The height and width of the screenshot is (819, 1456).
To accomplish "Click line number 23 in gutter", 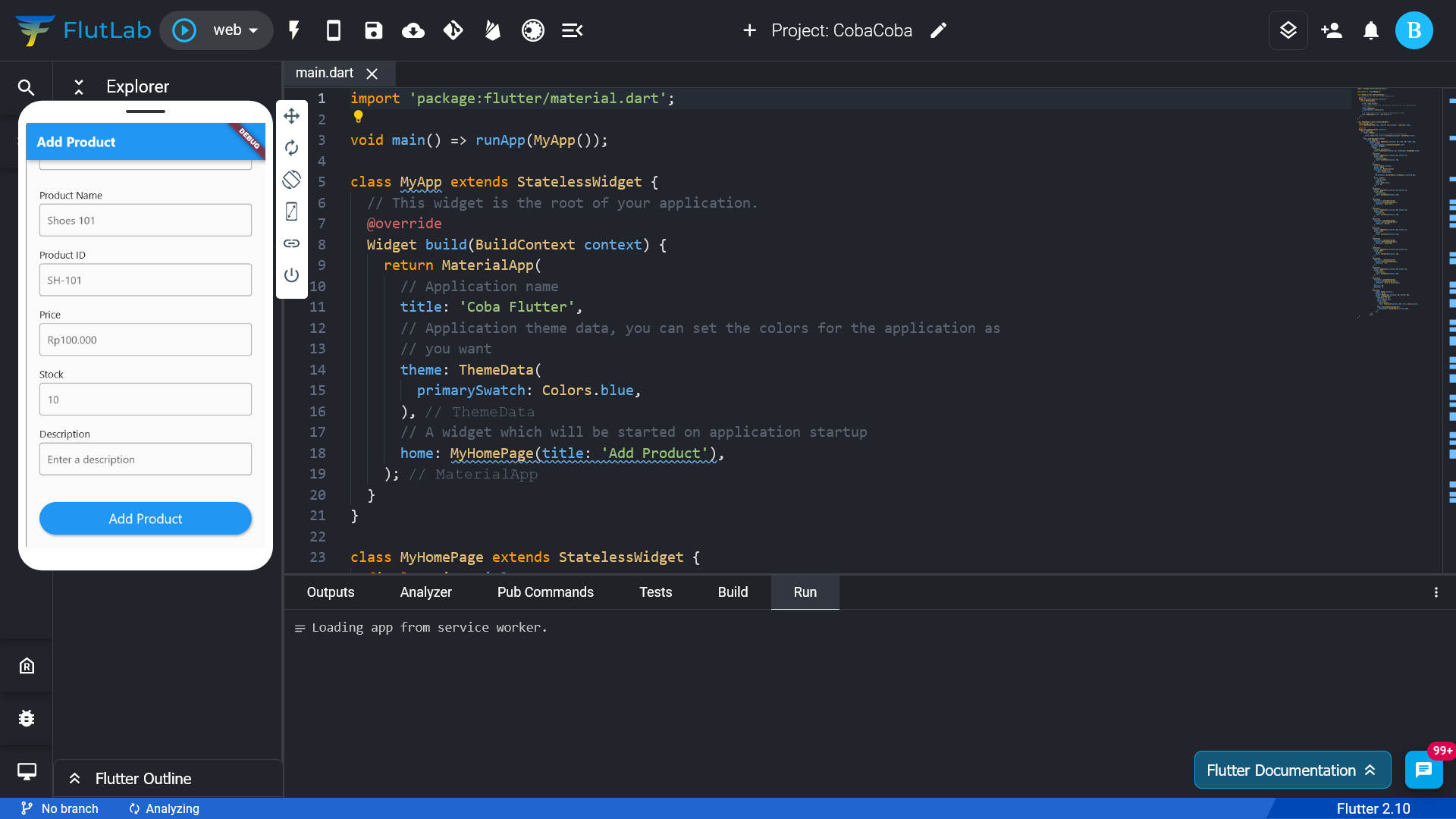I will tap(318, 557).
